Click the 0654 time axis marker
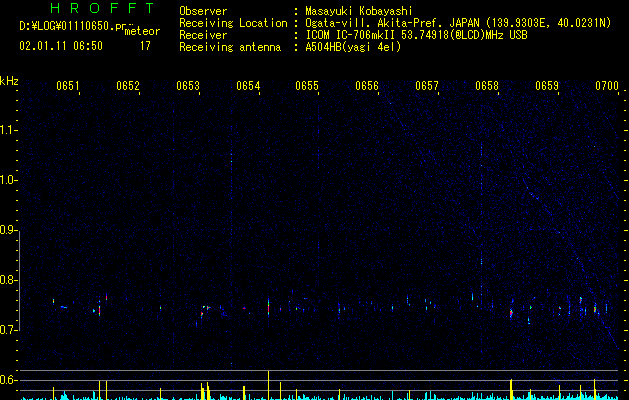Image resolution: width=629 pixels, height=400 pixels. (248, 85)
